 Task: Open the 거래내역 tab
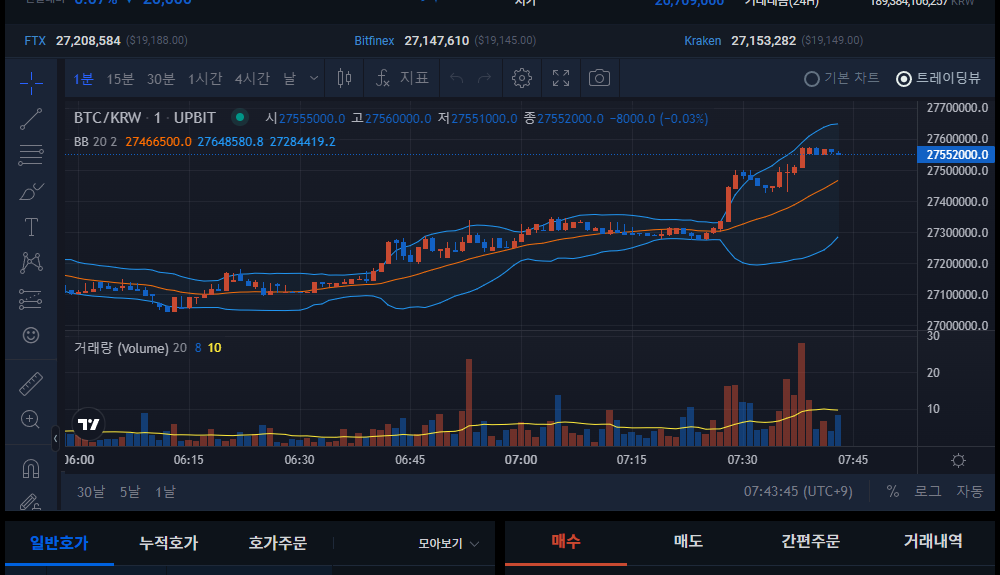point(933,542)
